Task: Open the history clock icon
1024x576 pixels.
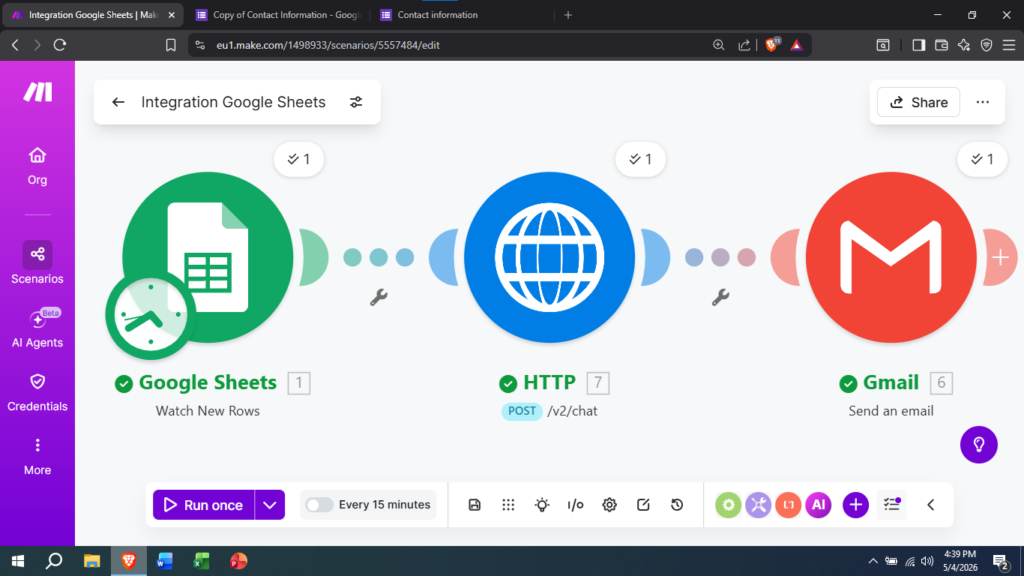Action: pos(677,505)
